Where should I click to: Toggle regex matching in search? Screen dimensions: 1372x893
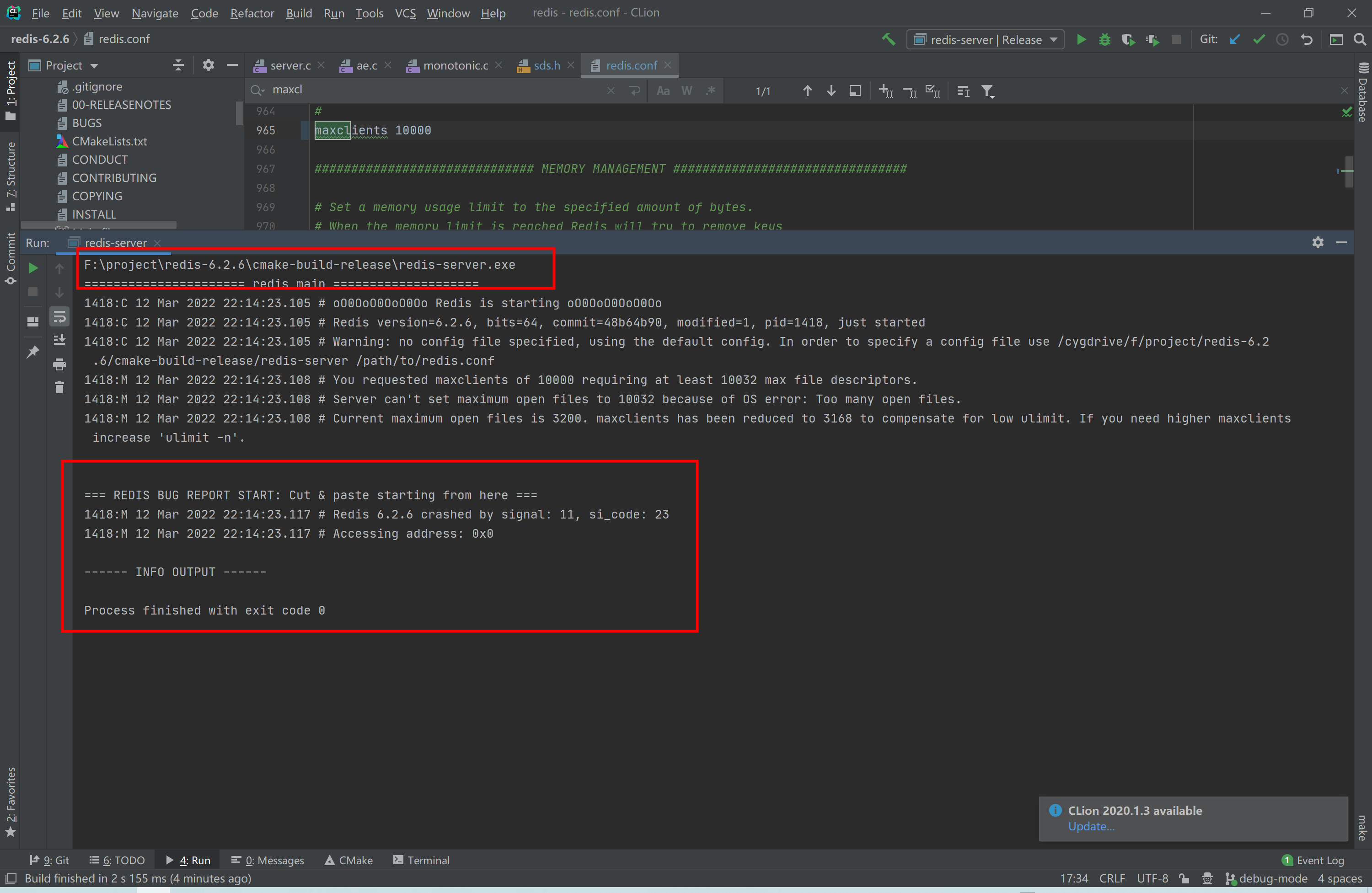711,91
